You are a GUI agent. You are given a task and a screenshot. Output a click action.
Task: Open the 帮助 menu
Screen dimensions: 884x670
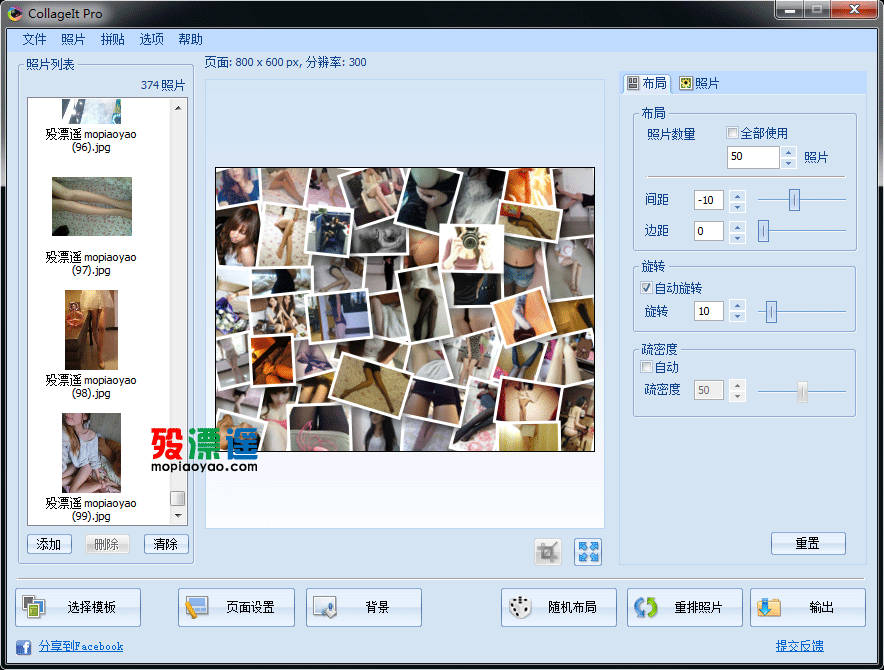(x=191, y=39)
